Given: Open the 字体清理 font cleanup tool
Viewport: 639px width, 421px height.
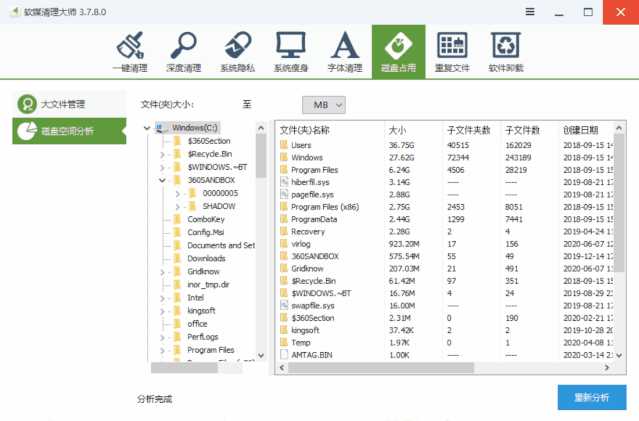Looking at the screenshot, I should [345, 52].
